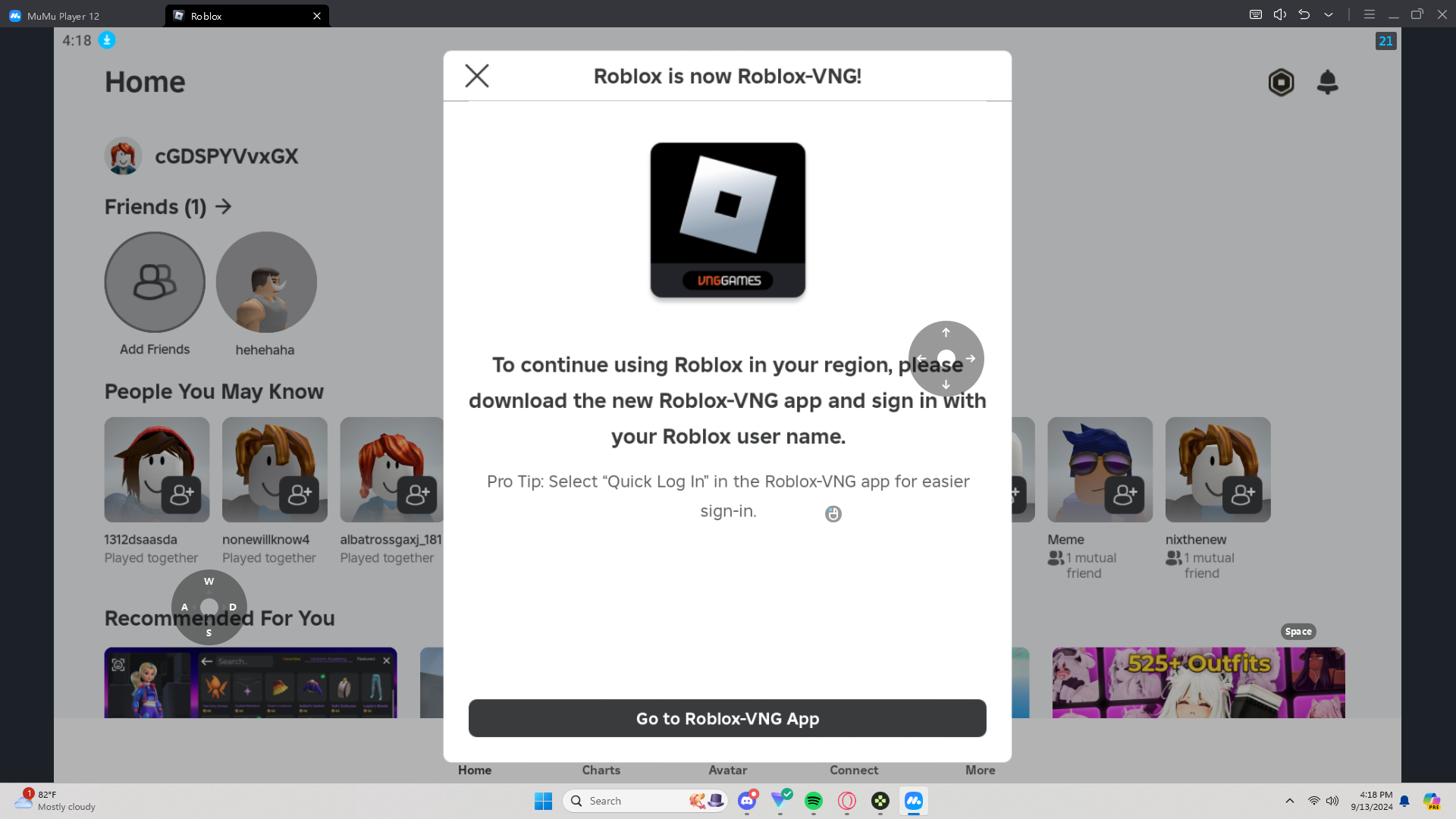This screenshot has width=1456, height=819.
Task: Send friend request to 1312dsaasda
Action: [181, 495]
